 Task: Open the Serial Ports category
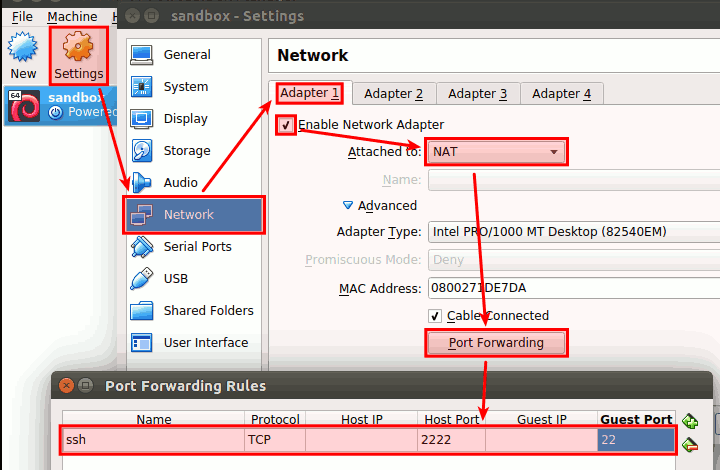(x=193, y=247)
